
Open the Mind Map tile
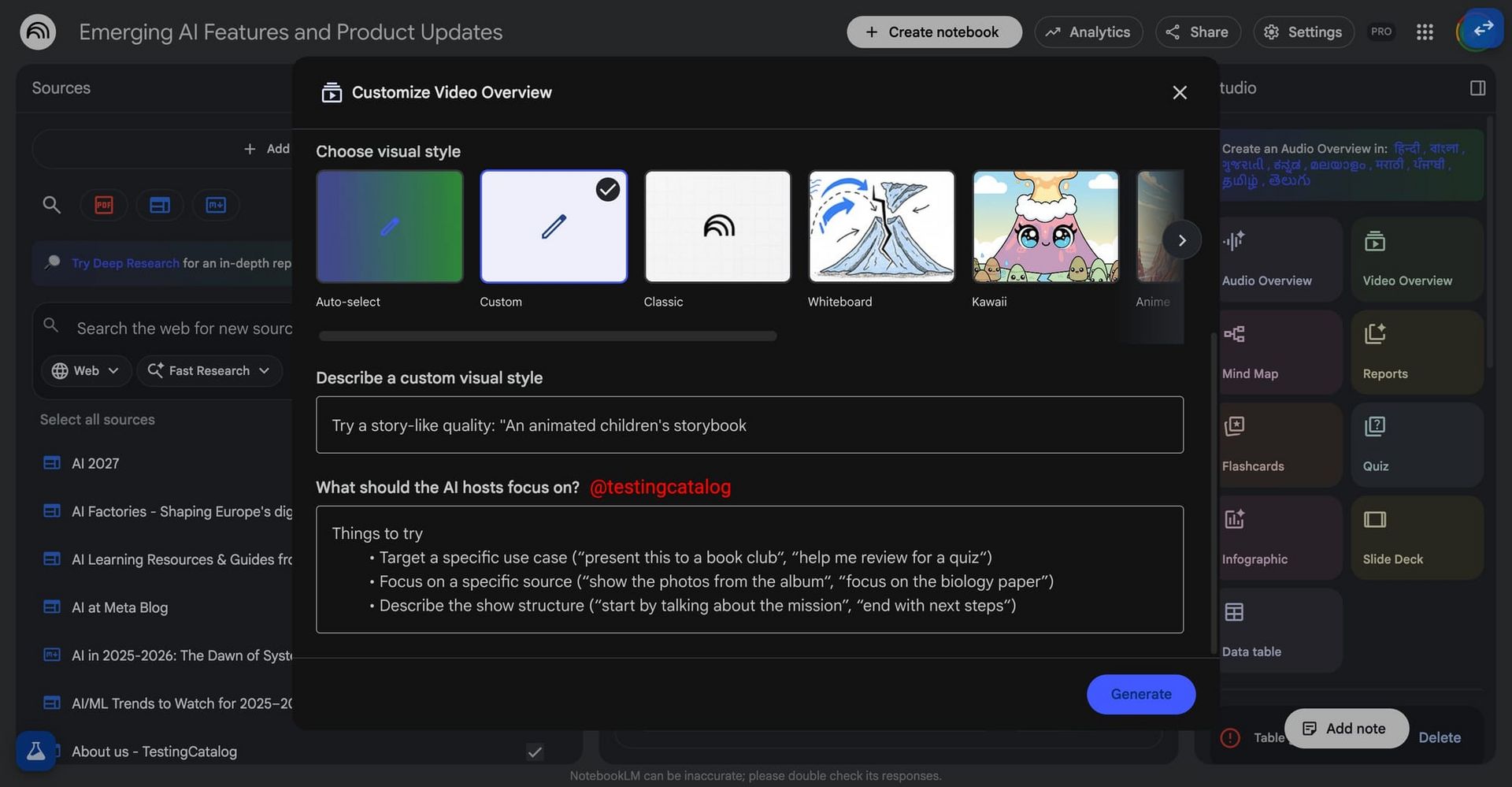(x=1280, y=352)
